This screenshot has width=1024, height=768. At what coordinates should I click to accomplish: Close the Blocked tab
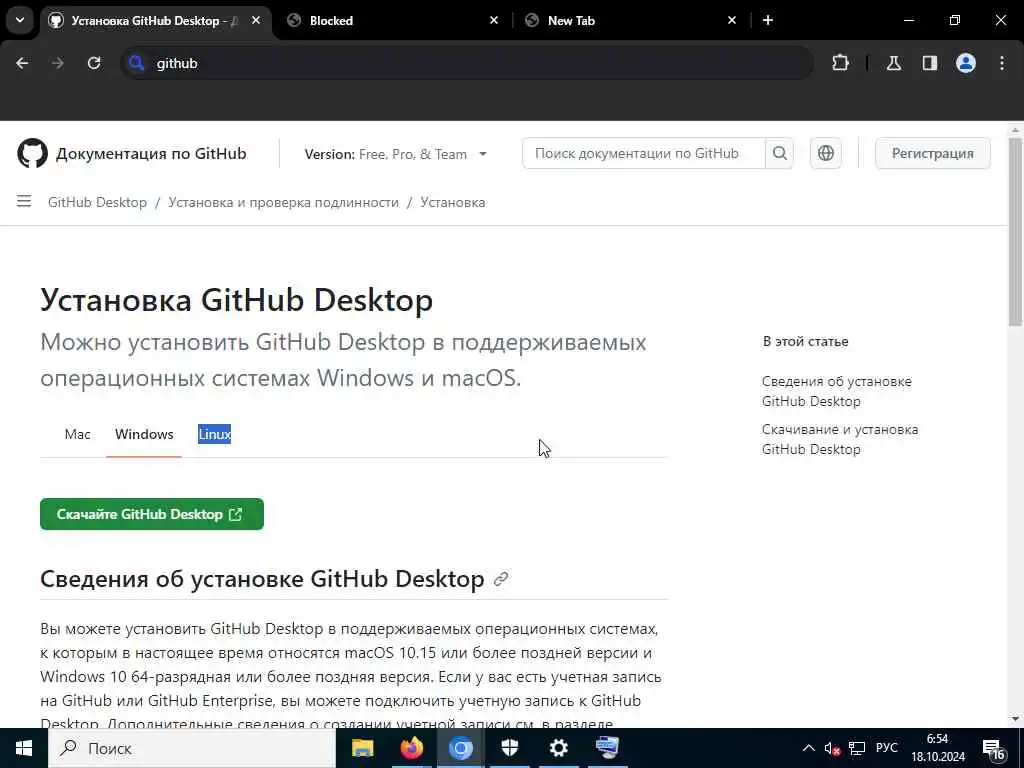coord(494,20)
